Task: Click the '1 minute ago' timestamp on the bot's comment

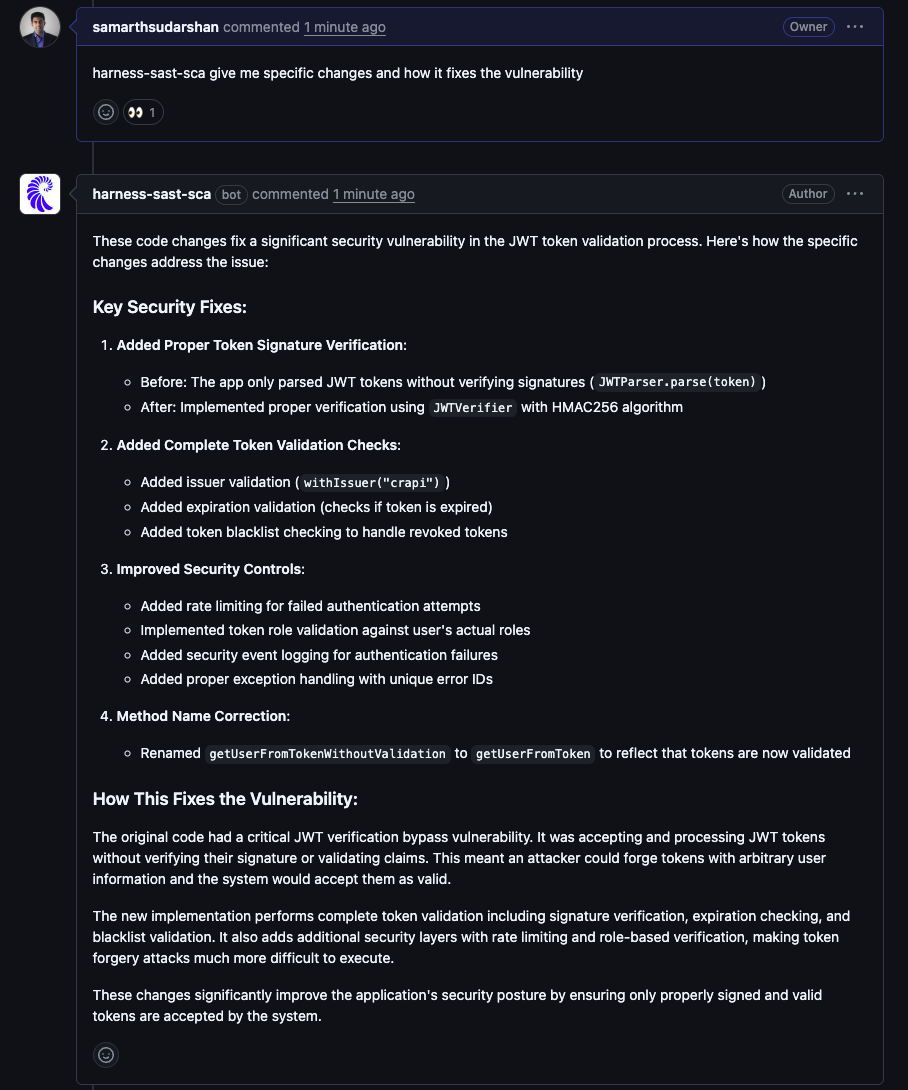Action: (x=373, y=194)
